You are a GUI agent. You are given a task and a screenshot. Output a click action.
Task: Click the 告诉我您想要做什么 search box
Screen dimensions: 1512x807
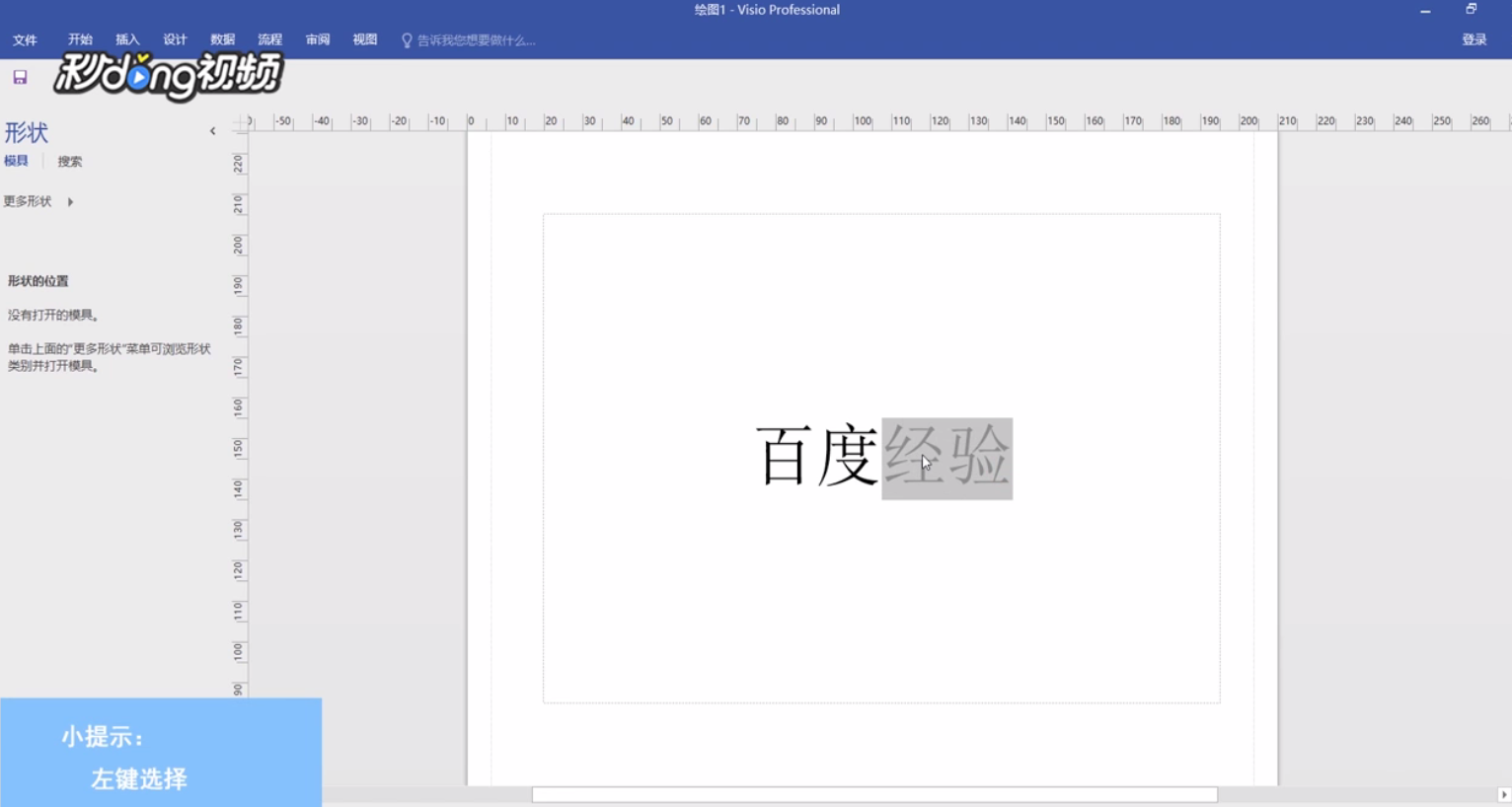pyautogui.click(x=476, y=40)
